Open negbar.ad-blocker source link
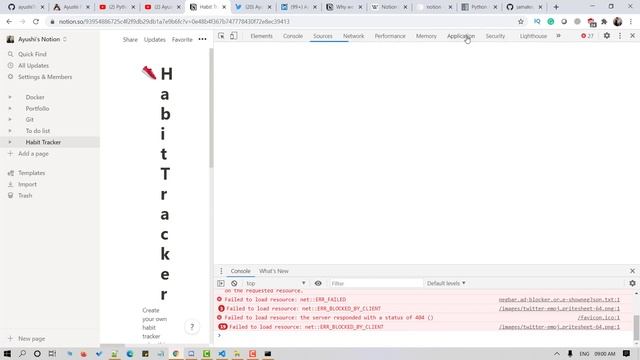 559,300
